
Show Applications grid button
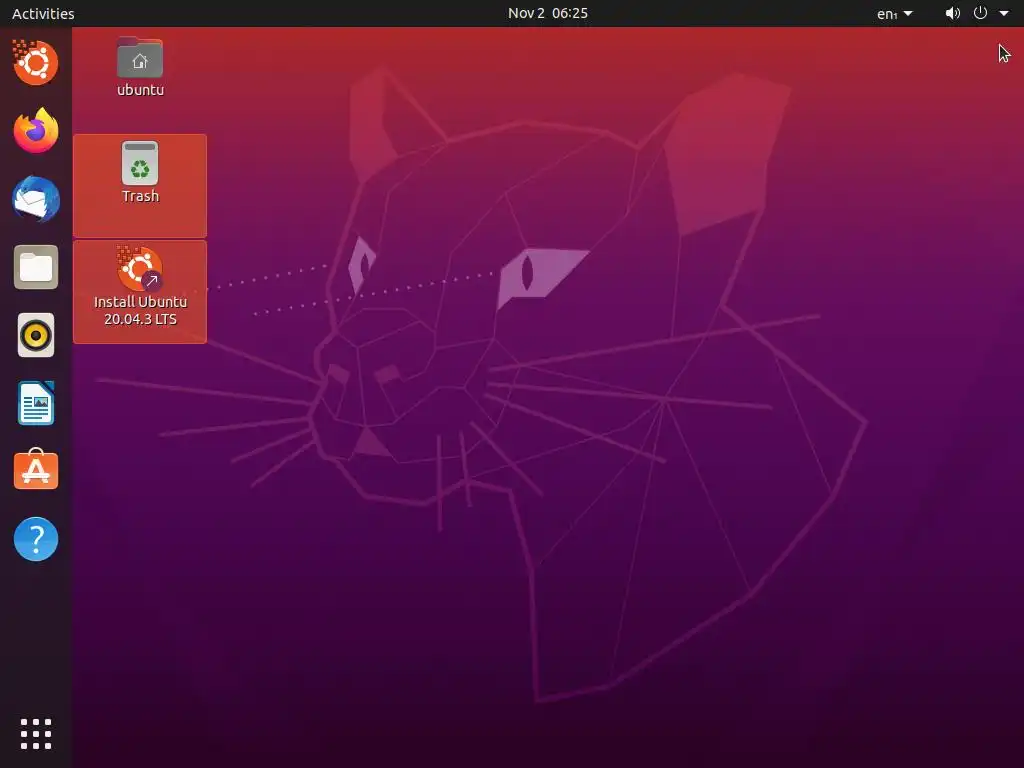coord(36,734)
